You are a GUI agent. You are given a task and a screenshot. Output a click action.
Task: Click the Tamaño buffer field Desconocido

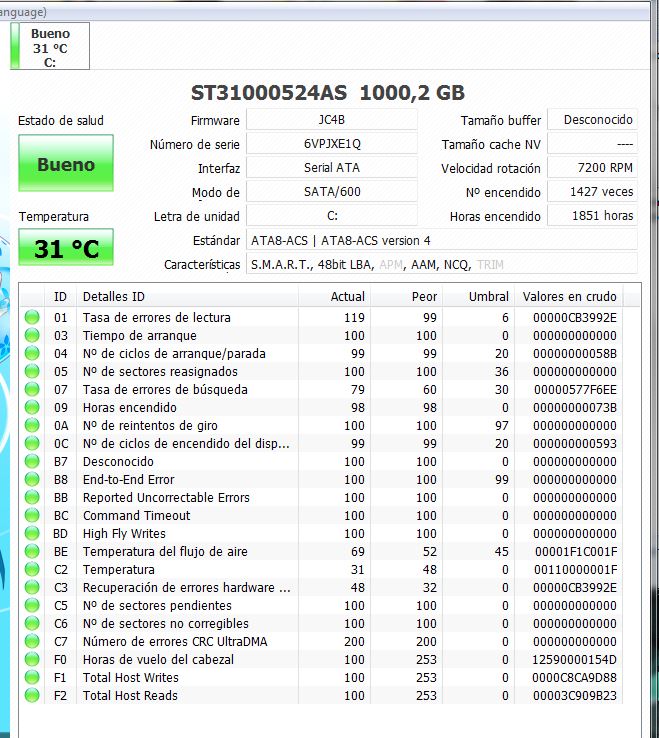[593, 120]
